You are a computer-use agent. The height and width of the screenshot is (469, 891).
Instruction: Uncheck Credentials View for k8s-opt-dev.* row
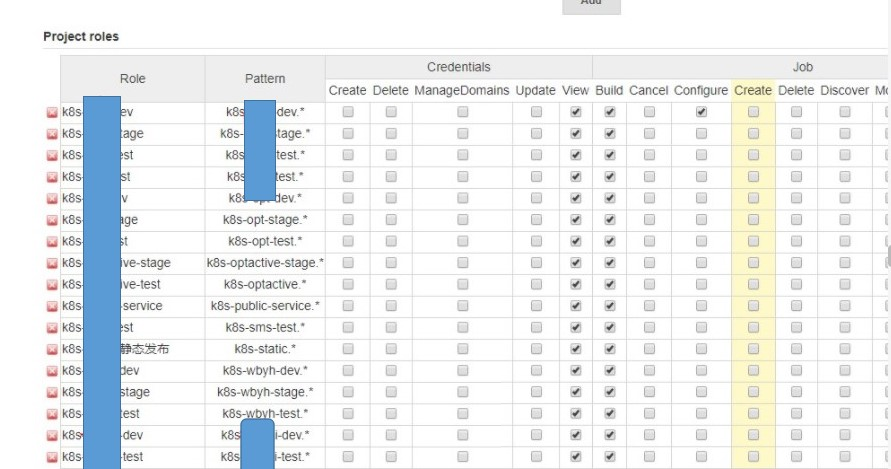click(x=576, y=198)
